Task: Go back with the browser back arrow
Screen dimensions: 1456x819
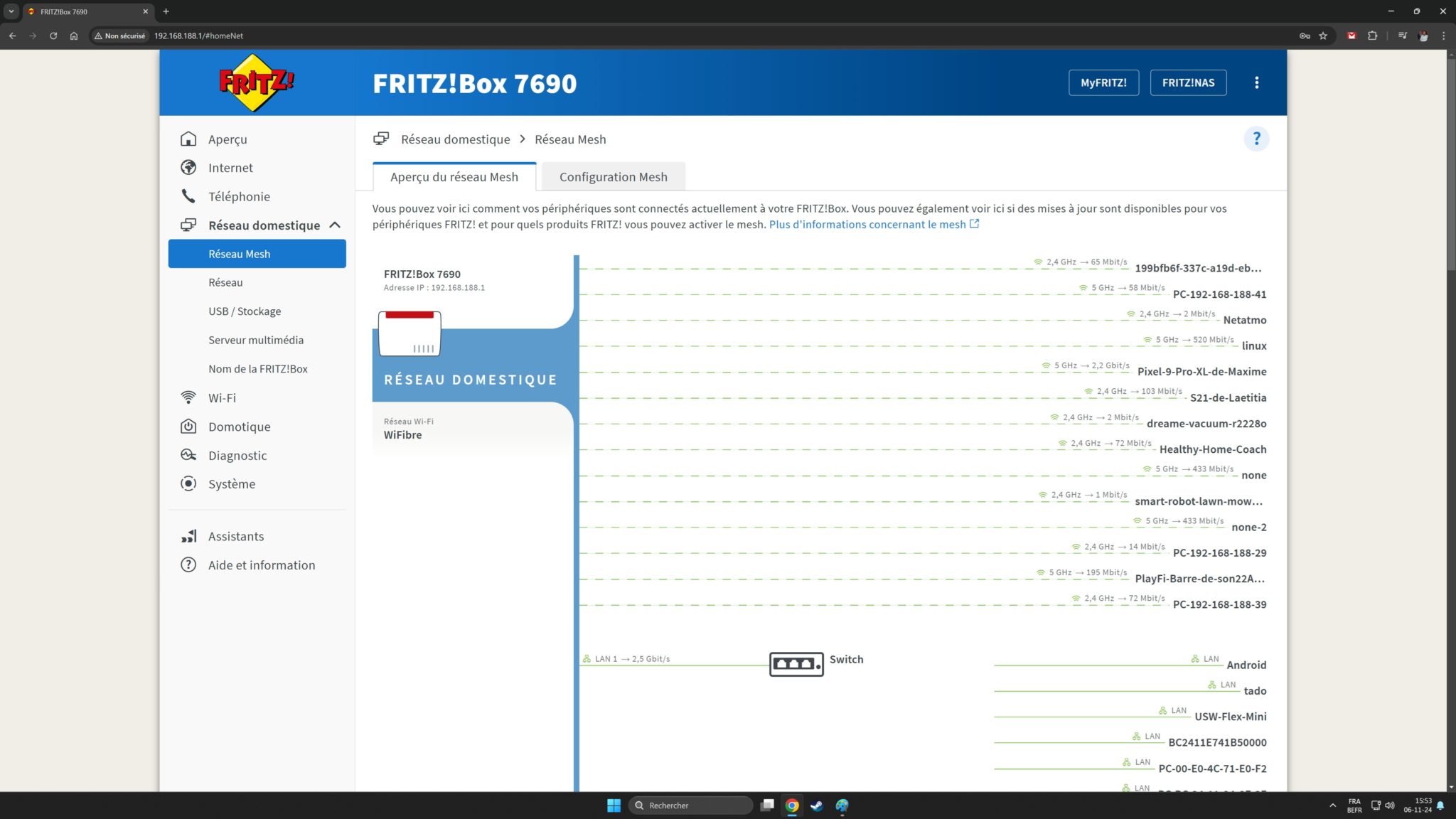Action: tap(12, 36)
